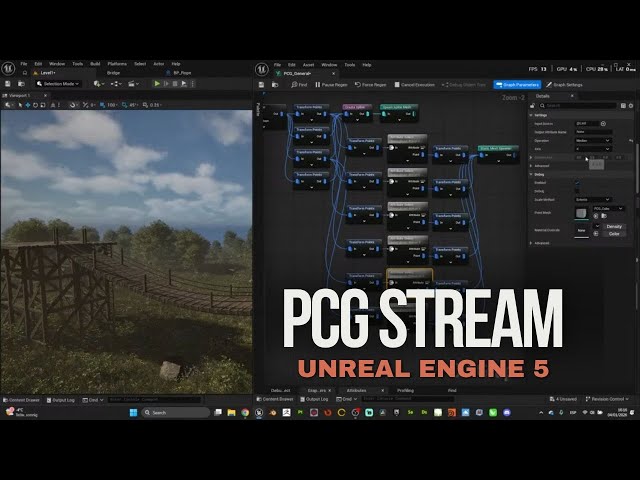Activate the Translate gizmo tool
Screen dimensions: 640x480
(x=28, y=105)
